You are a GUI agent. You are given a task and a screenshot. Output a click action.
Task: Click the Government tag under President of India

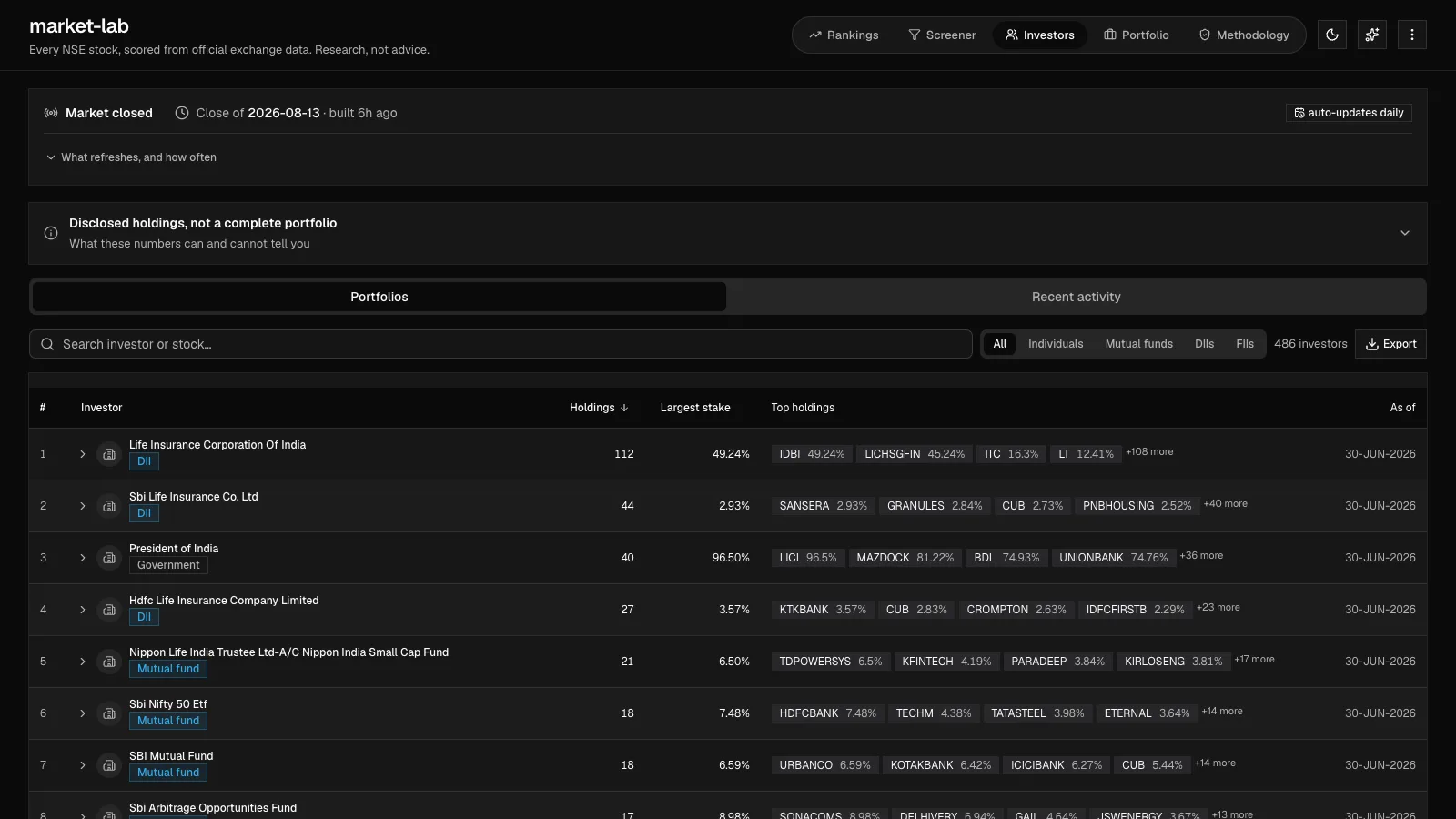(168, 565)
